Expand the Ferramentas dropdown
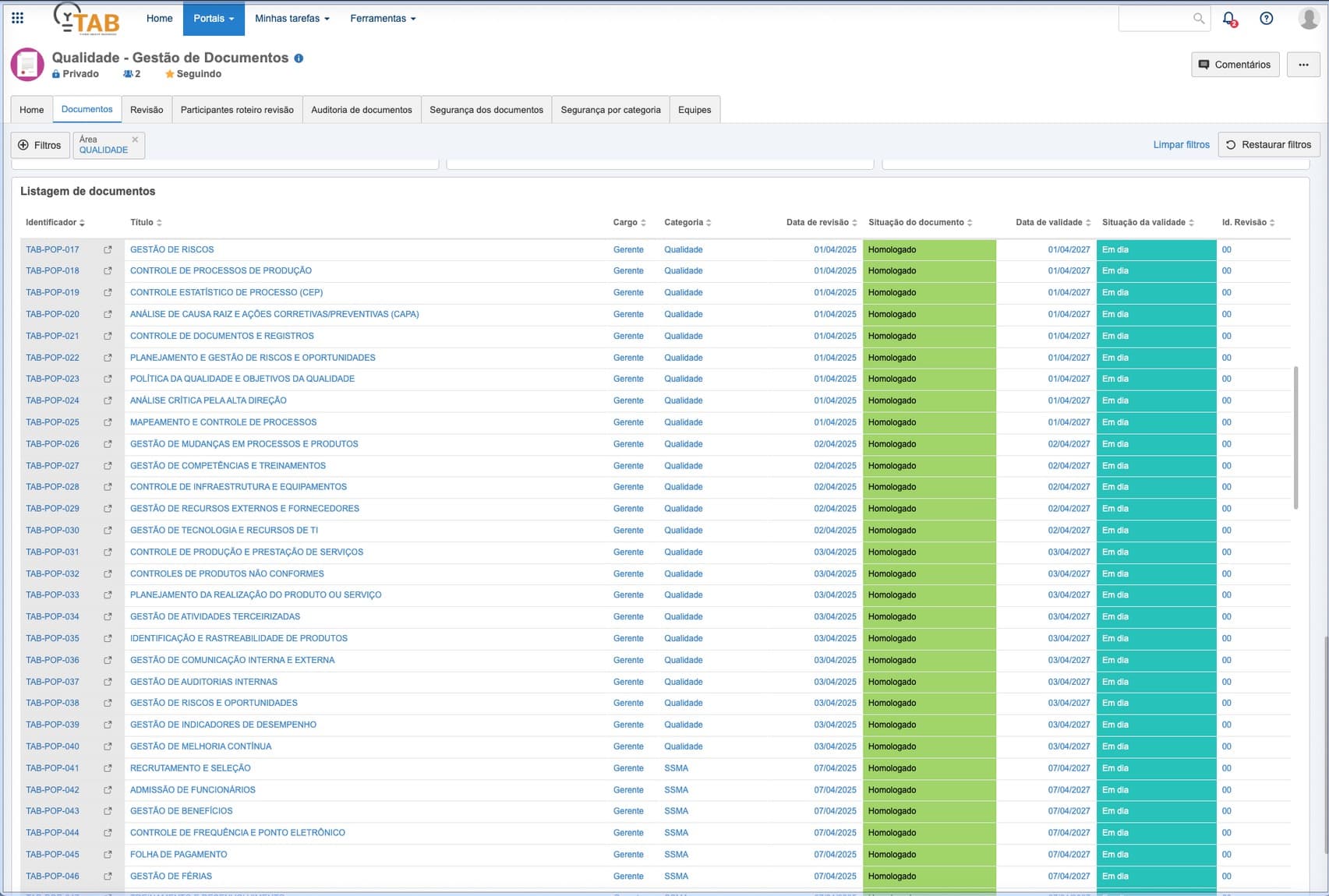The width and height of the screenshot is (1329, 896). 383,18
